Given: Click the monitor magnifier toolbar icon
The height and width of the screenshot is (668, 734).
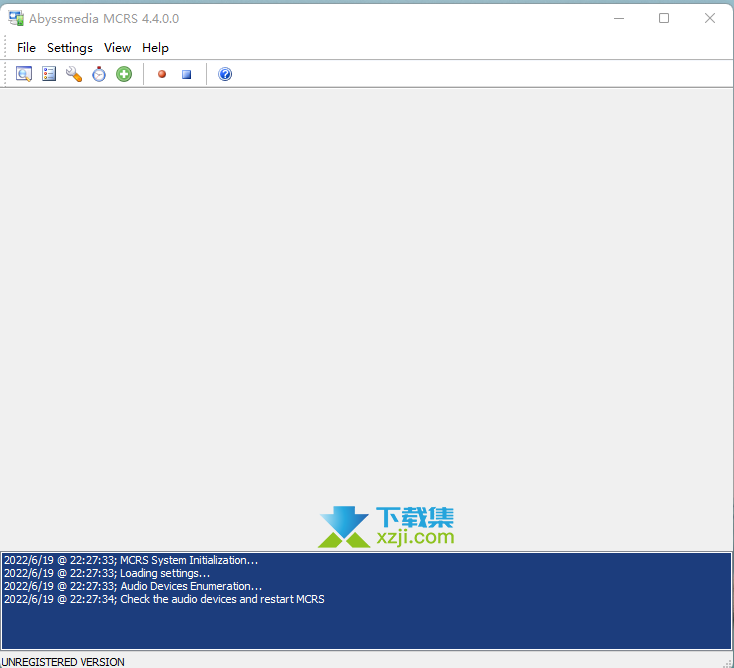Looking at the screenshot, I should [x=24, y=74].
